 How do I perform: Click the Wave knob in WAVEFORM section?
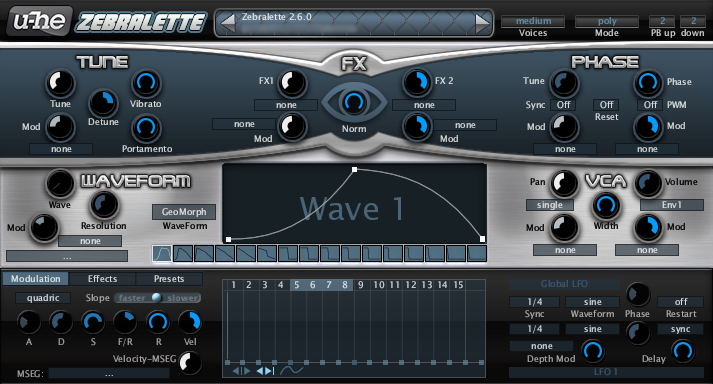coord(60,183)
